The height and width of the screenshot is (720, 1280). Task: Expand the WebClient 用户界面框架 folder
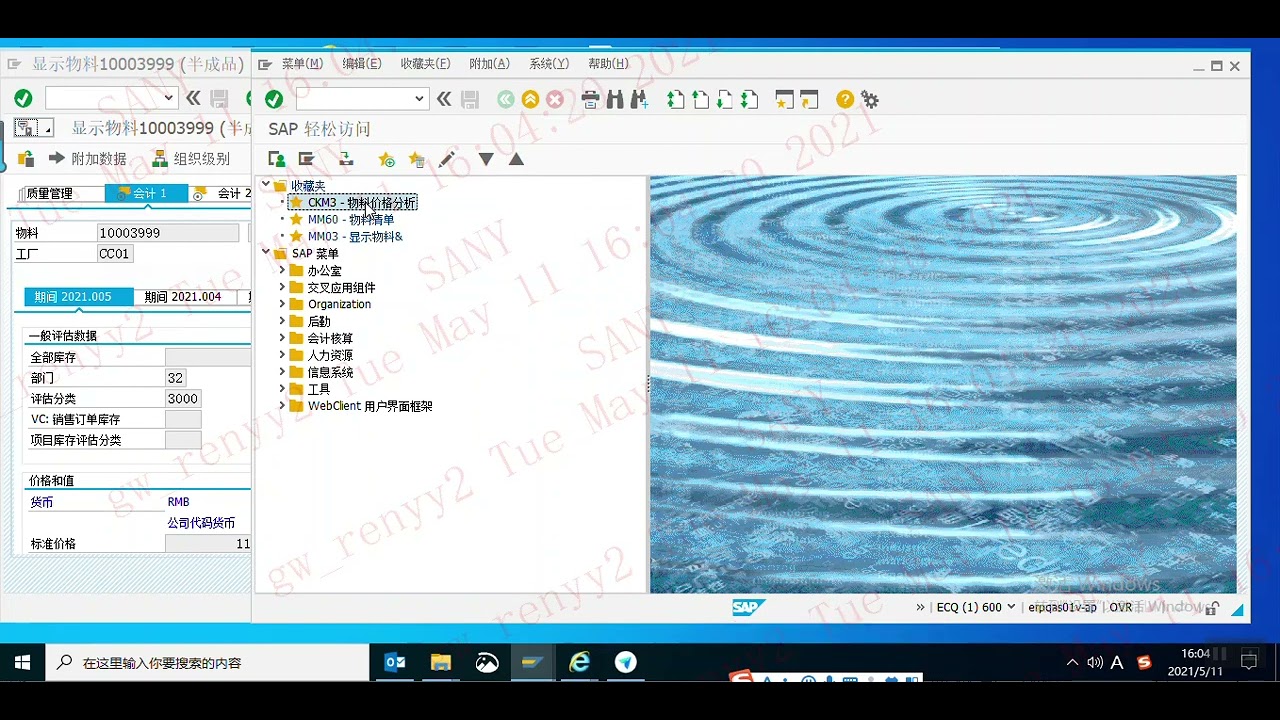click(x=282, y=406)
